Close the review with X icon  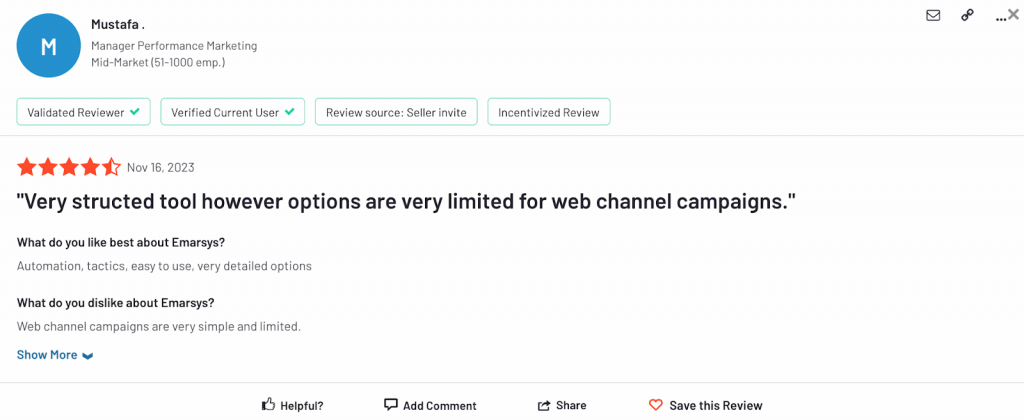1015,14
